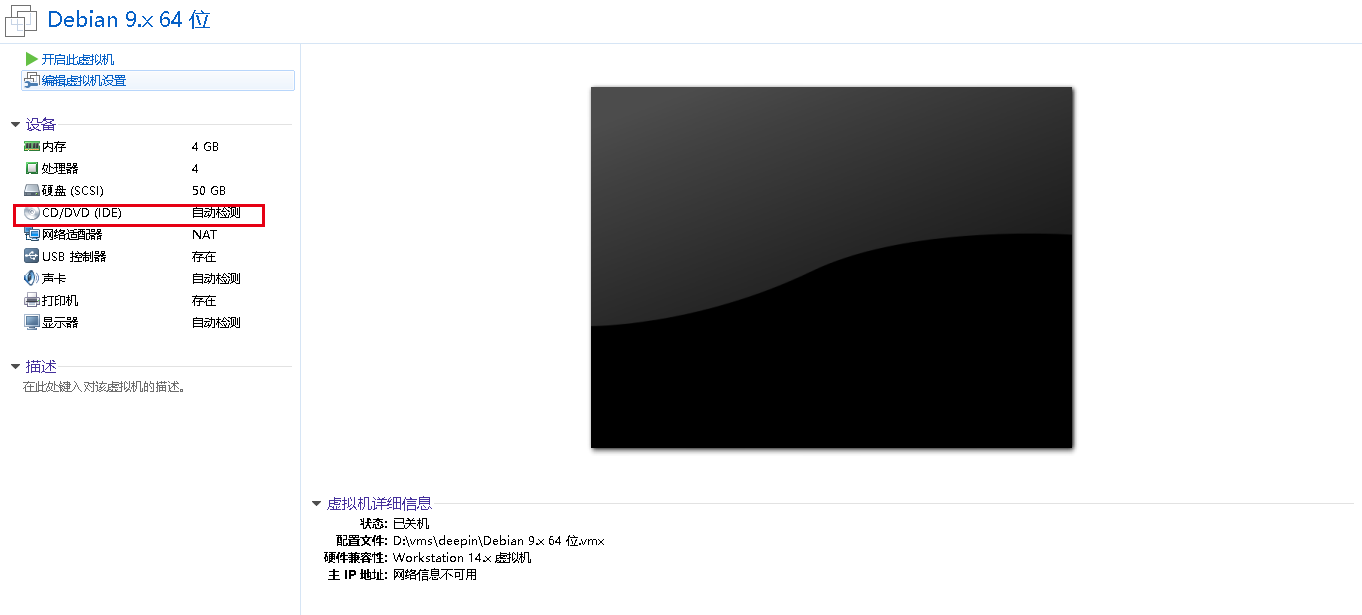Select the printer (打印机) icon
Screen dimensions: 1362x615
[32, 301]
